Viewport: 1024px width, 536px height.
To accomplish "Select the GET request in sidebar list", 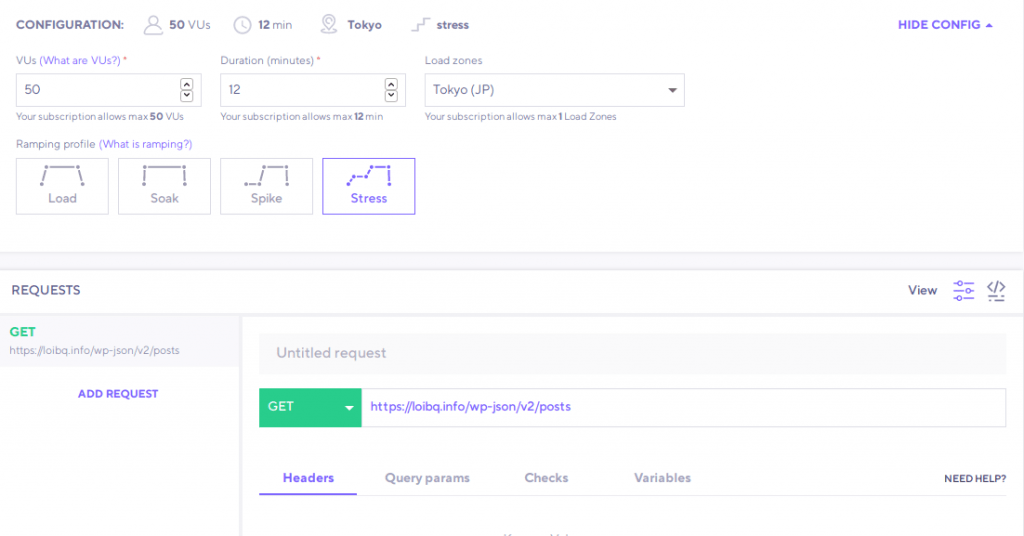I will 120,341.
